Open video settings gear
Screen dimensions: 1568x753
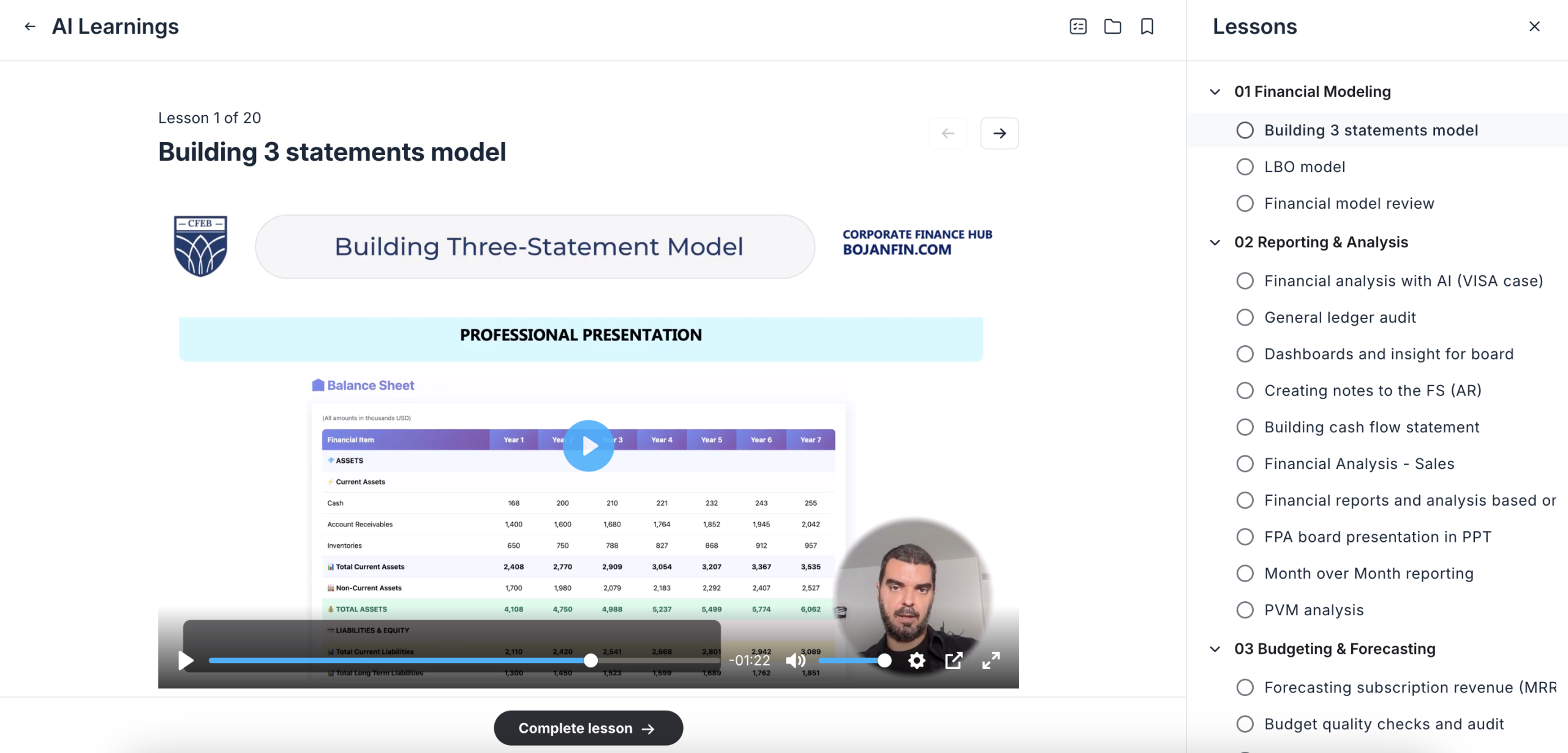click(x=916, y=660)
